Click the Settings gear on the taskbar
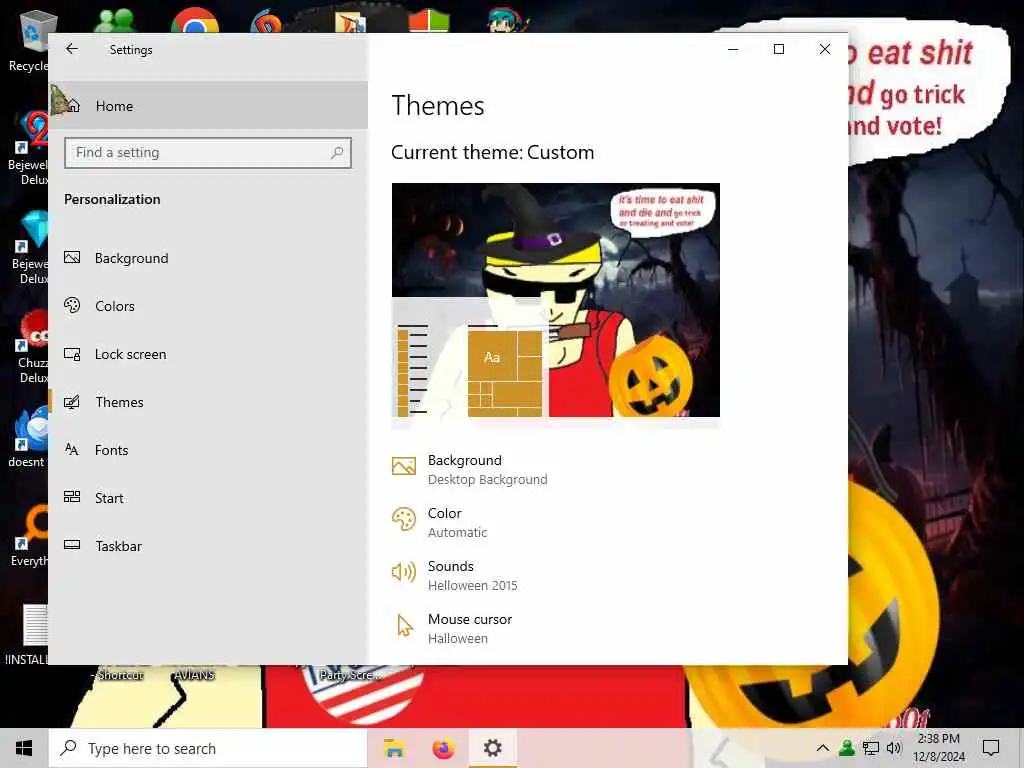This screenshot has height=768, width=1024. coord(493,748)
